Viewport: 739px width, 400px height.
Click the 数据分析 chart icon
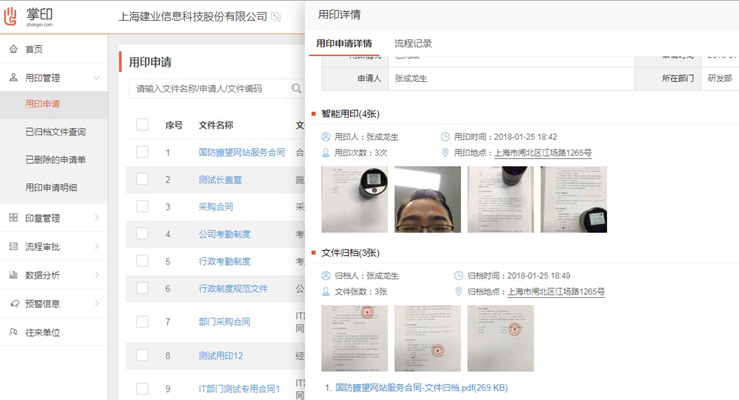pos(13,274)
